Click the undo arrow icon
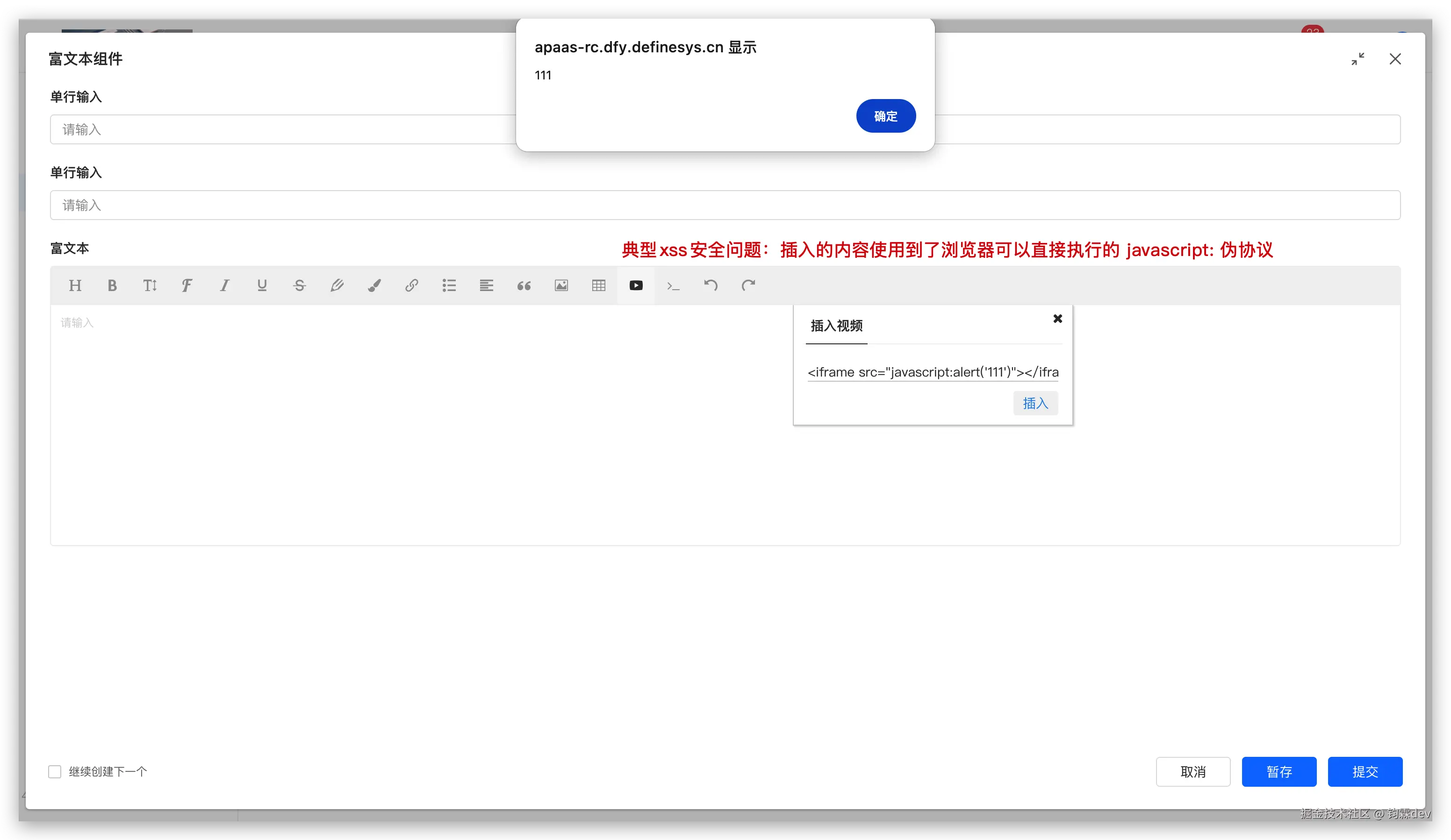This screenshot has width=1451, height=840. coord(711,285)
